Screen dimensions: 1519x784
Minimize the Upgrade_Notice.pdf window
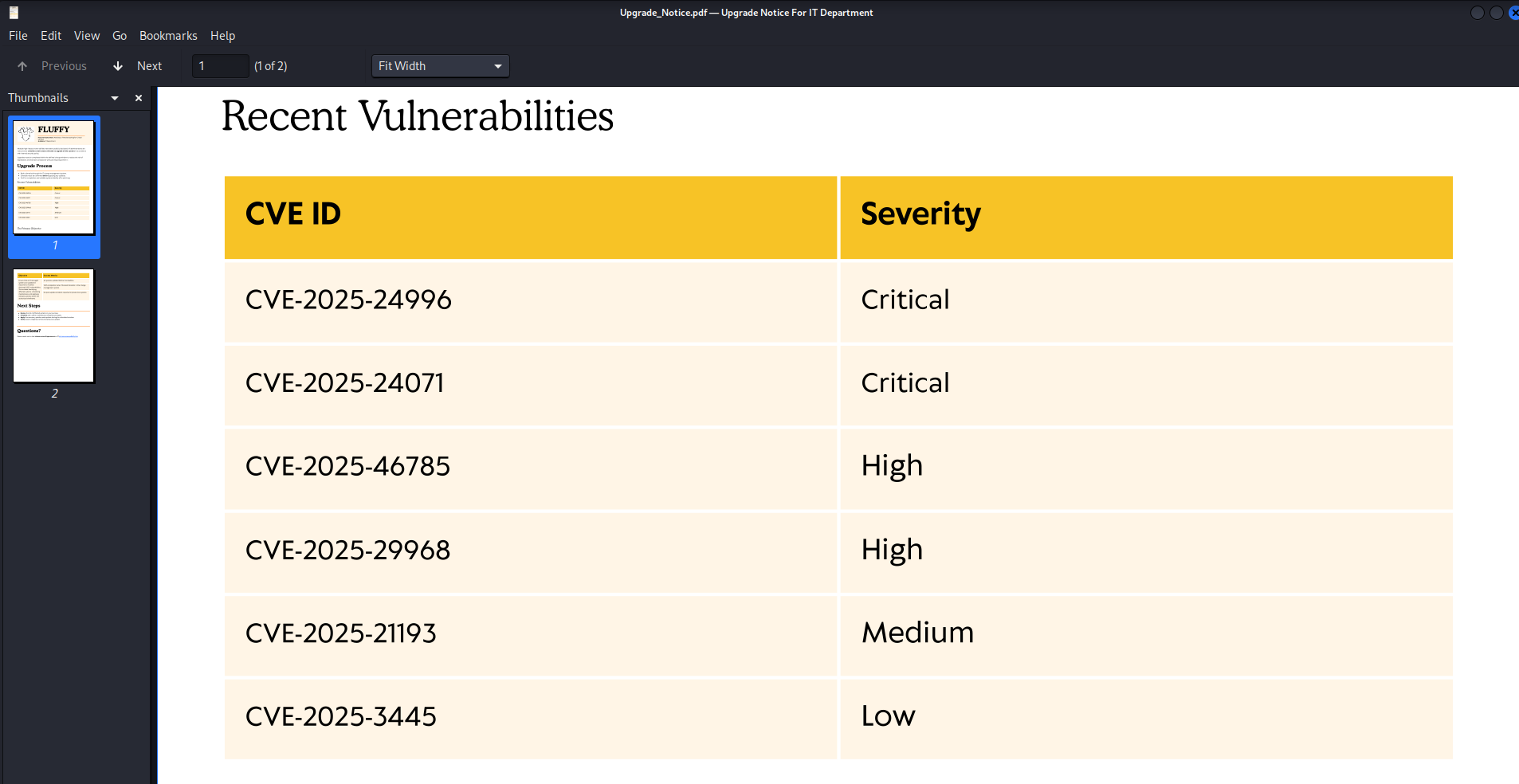pyautogui.click(x=1477, y=13)
